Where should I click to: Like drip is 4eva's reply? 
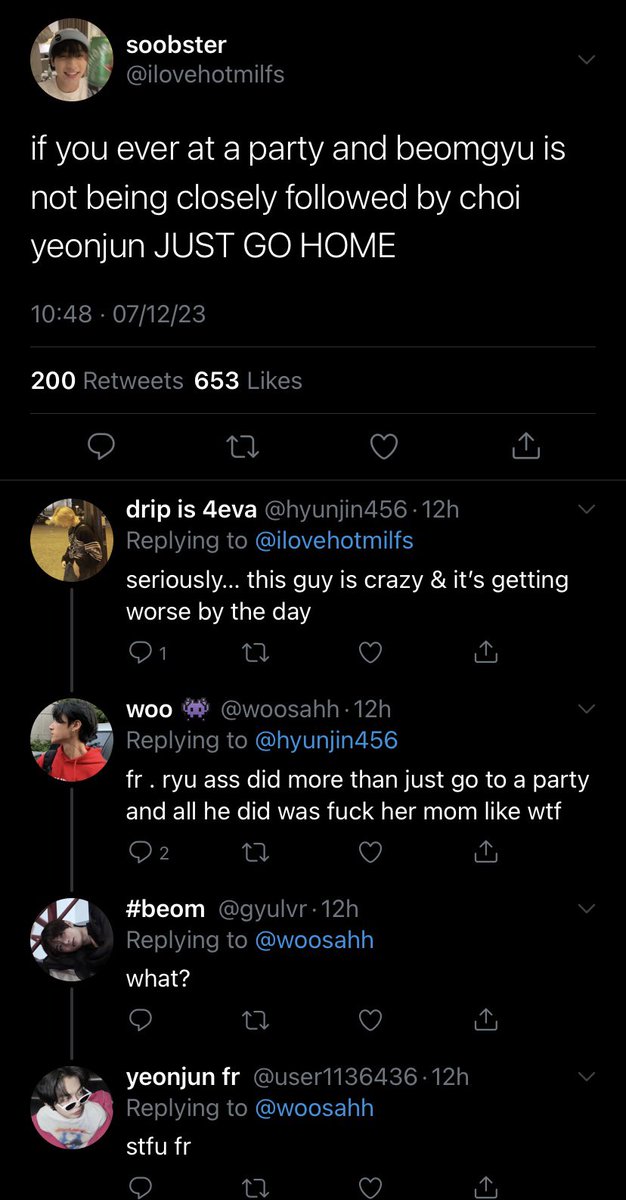coord(370,653)
